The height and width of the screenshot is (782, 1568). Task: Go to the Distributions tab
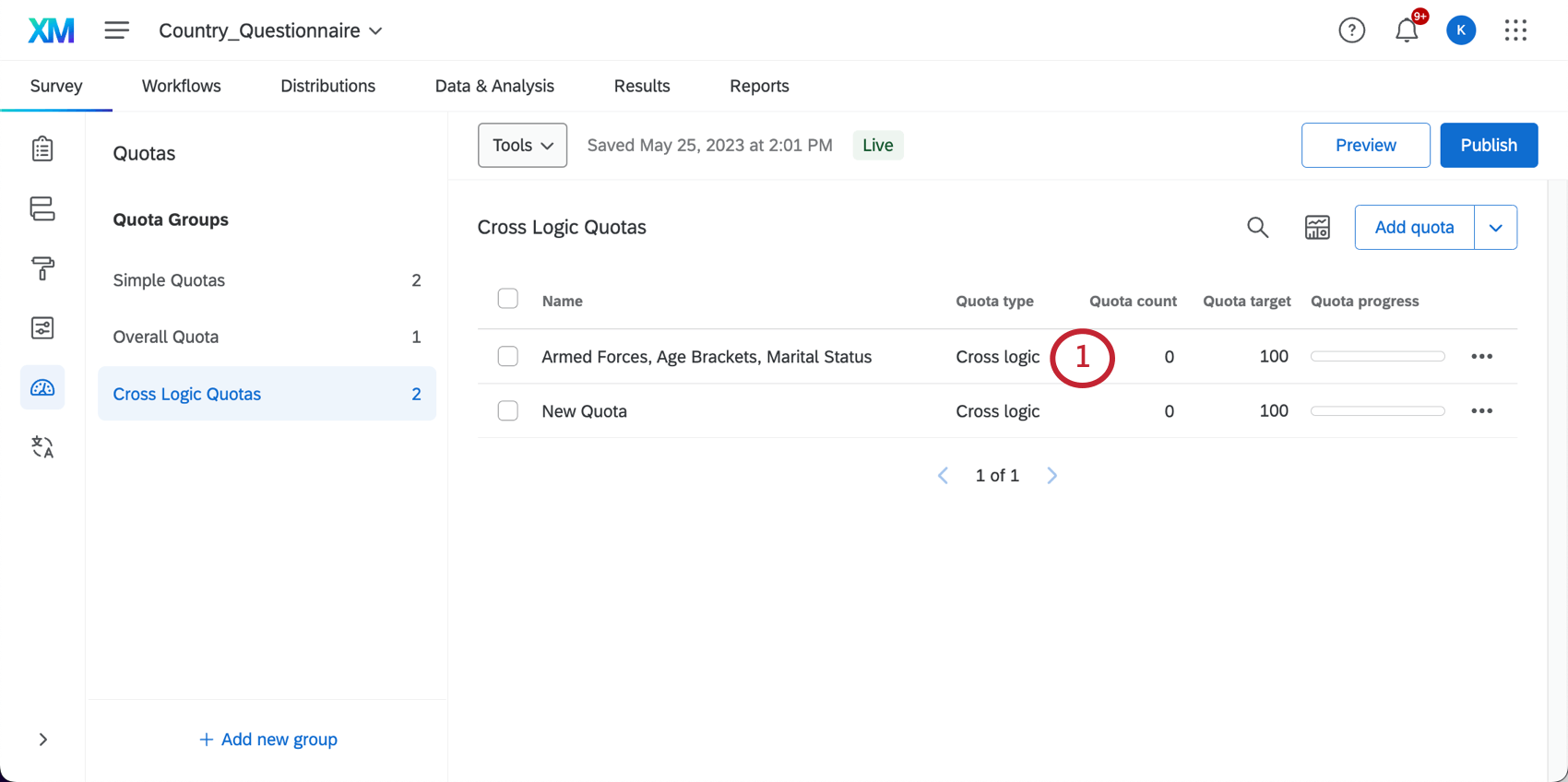point(327,86)
